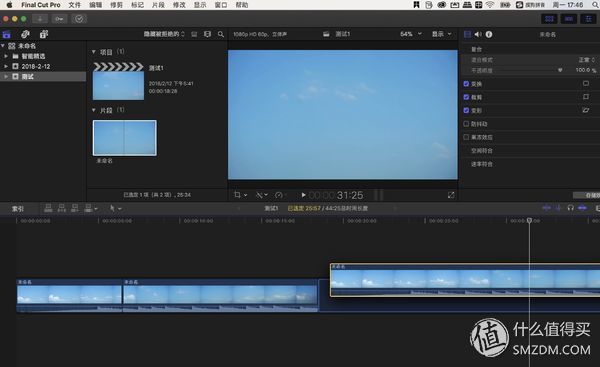Toggle browser filmstrip/list view icon
600x367 pixels.
click(194, 34)
